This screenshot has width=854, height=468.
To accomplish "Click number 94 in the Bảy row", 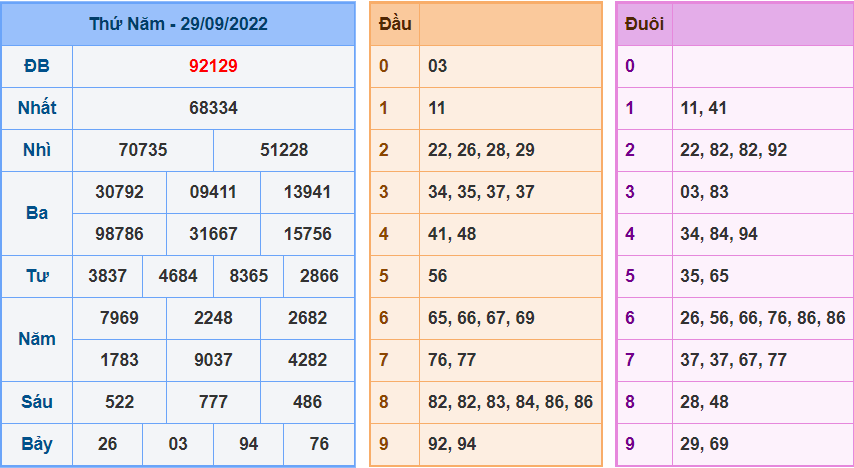I will point(249,444).
